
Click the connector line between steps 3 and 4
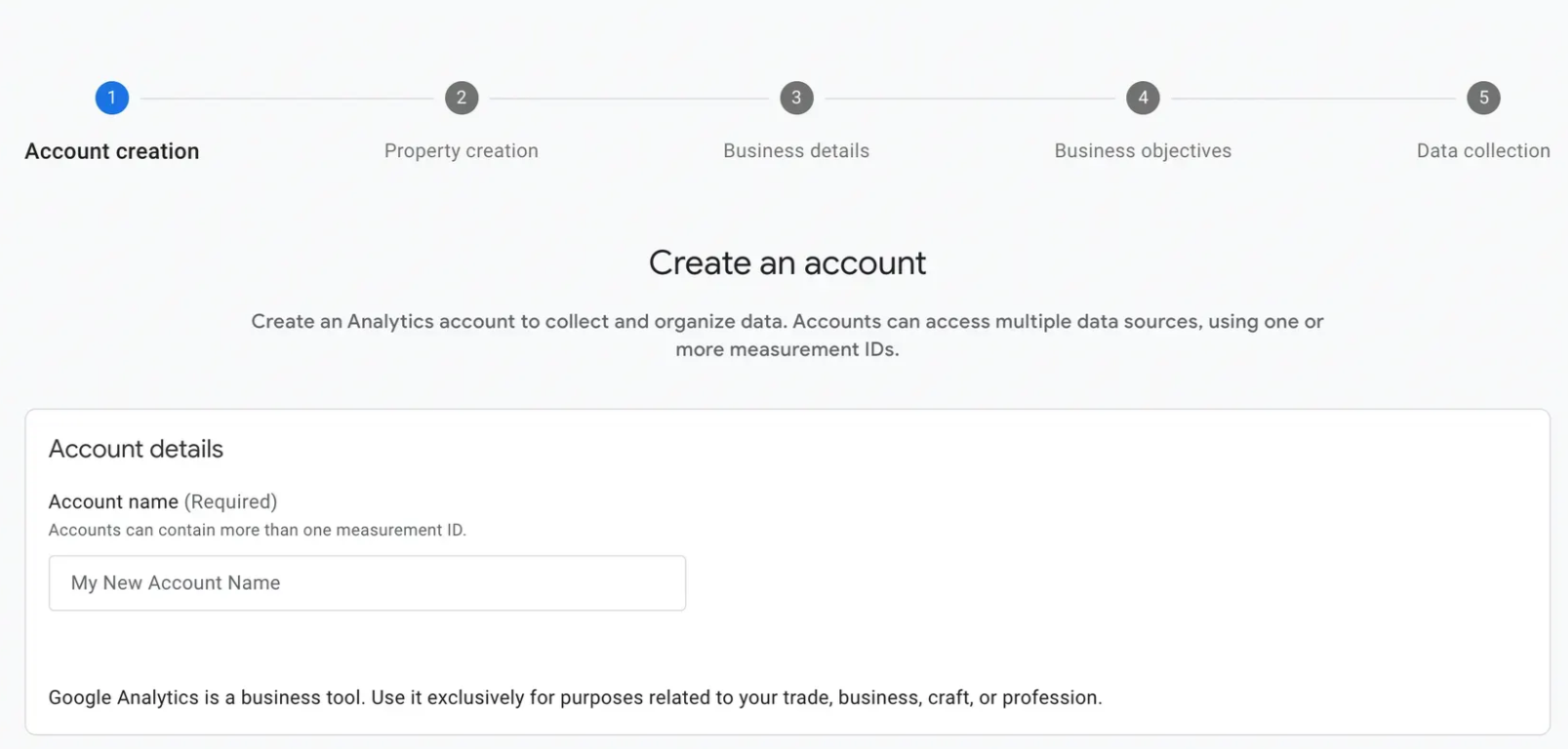[x=969, y=99]
